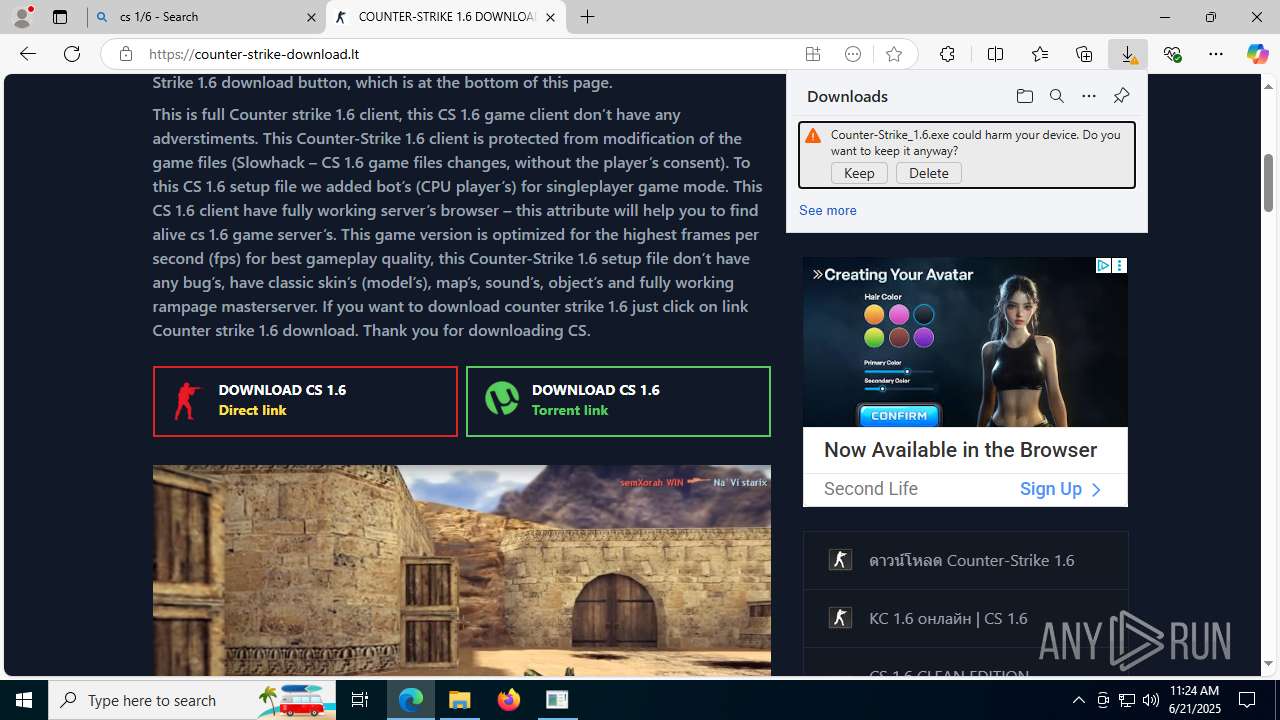Click the Primary Color slider in ad
Image resolution: width=1280 pixels, height=720 pixels.
pyautogui.click(x=899, y=371)
